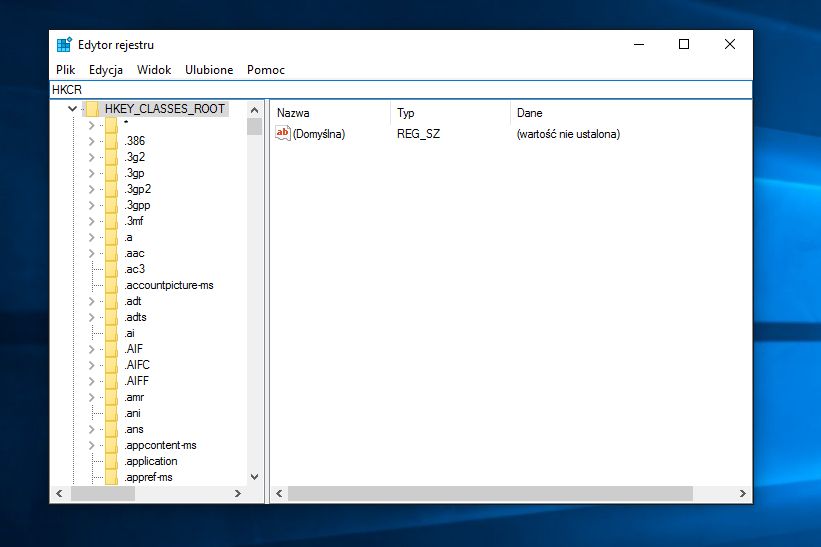Click the folder icon next to .ai

(111, 333)
